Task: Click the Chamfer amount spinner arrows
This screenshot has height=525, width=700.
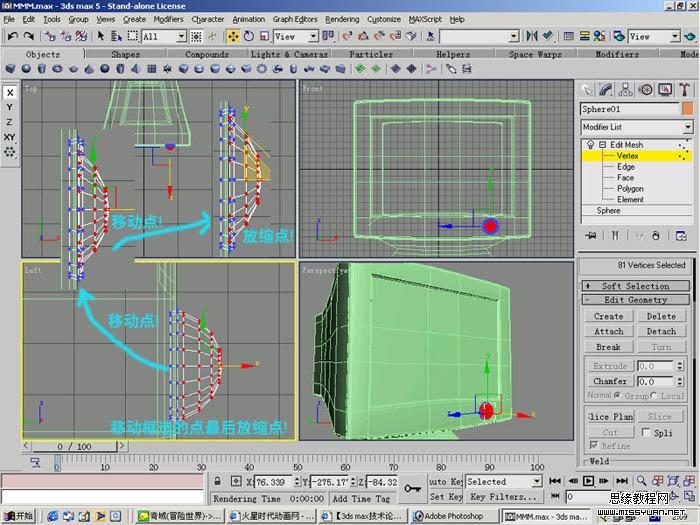Action: pos(679,381)
